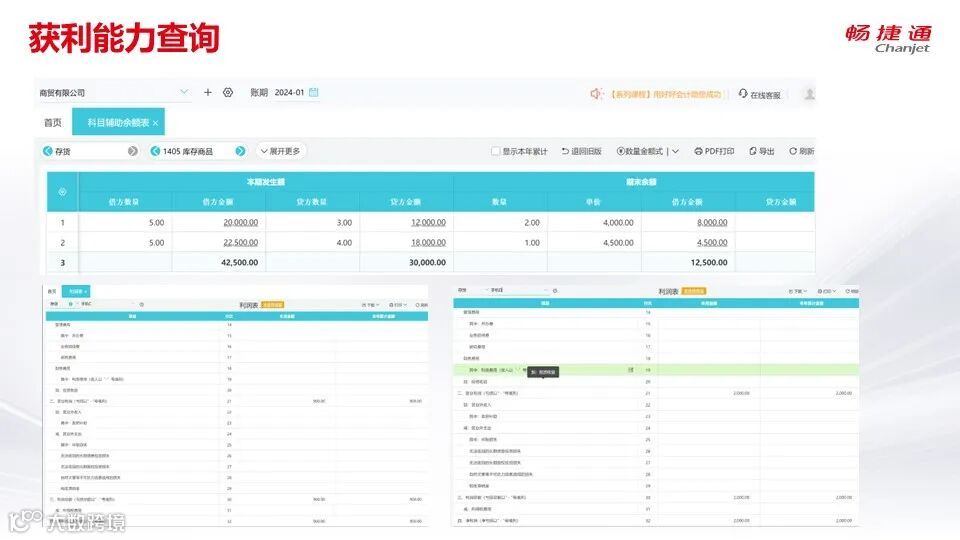Click 刷新 refresh button in main toolbar
The image size is (960, 540).
(801, 151)
